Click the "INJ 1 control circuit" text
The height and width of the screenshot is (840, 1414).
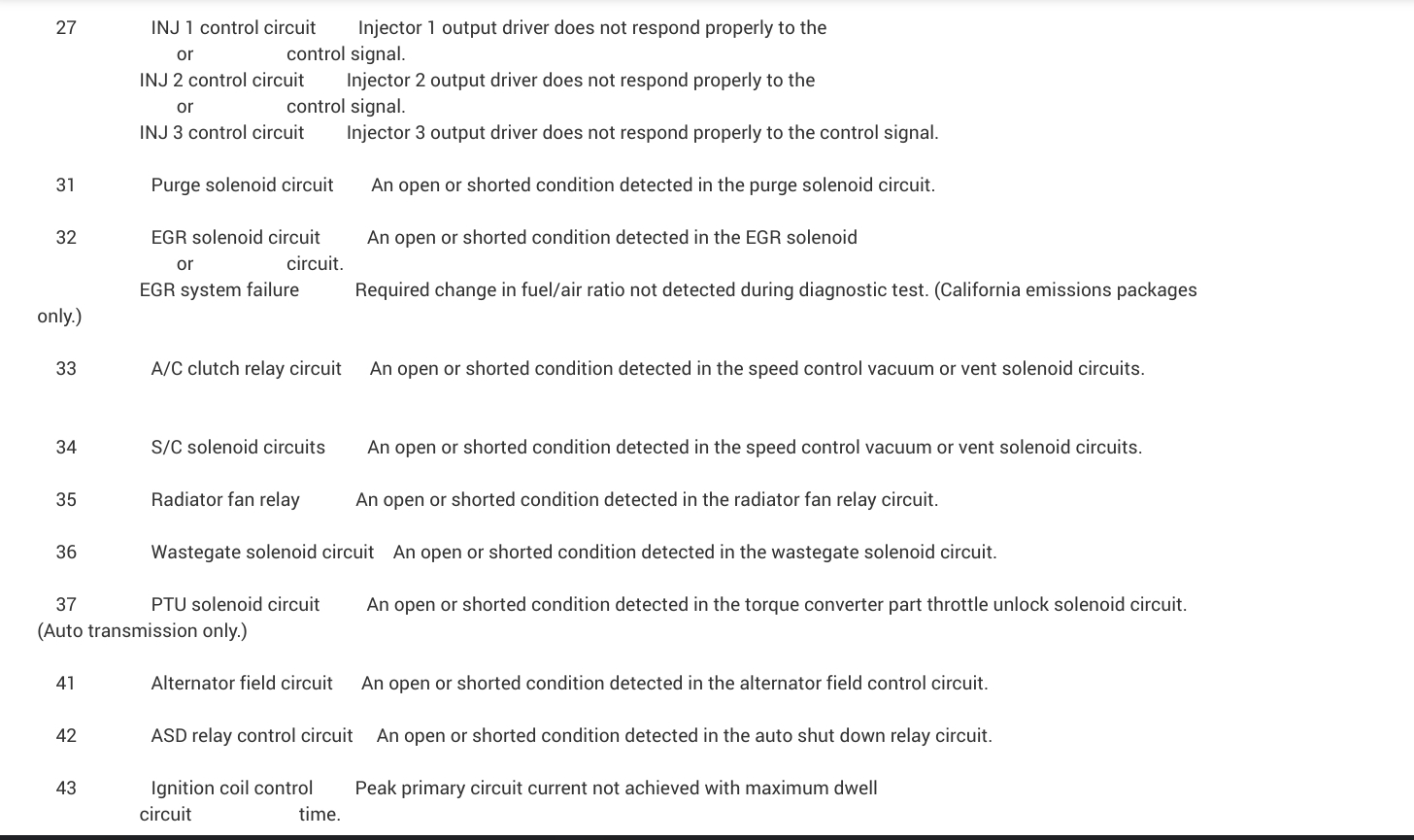click(233, 28)
